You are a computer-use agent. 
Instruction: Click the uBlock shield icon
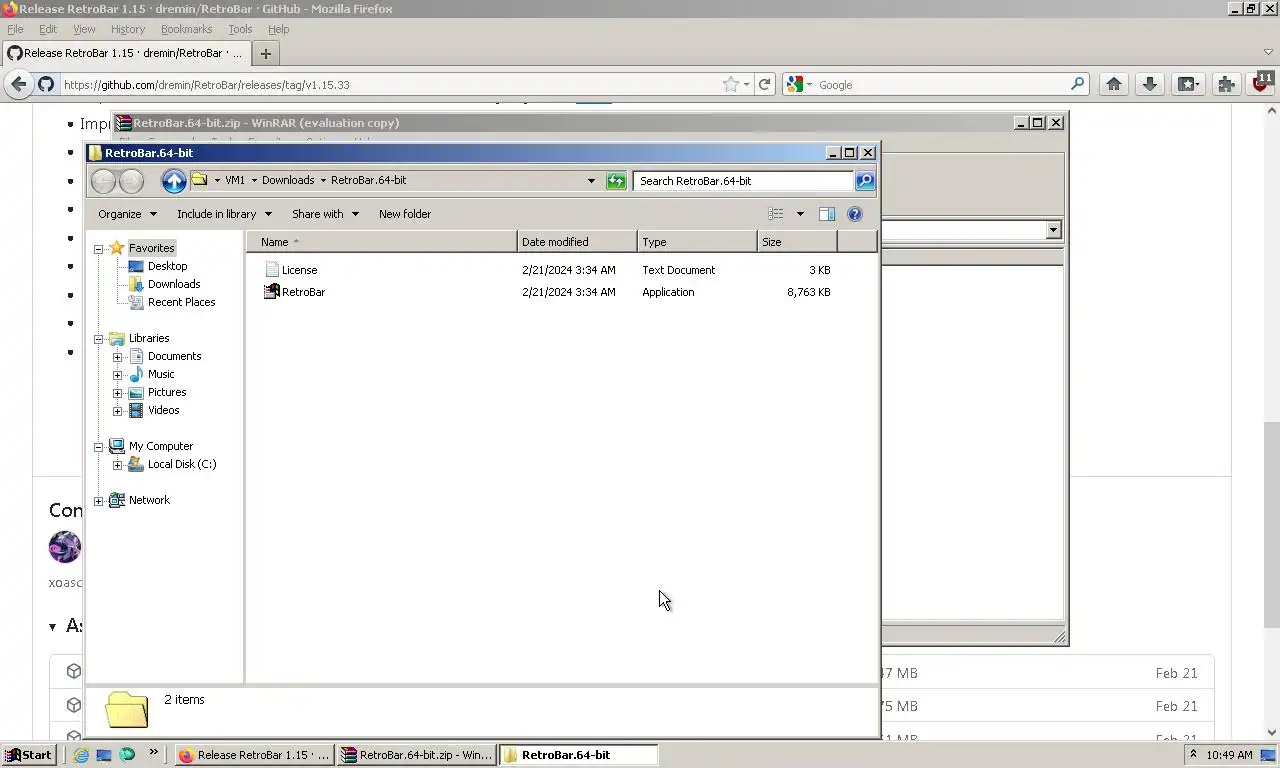coord(1263,83)
